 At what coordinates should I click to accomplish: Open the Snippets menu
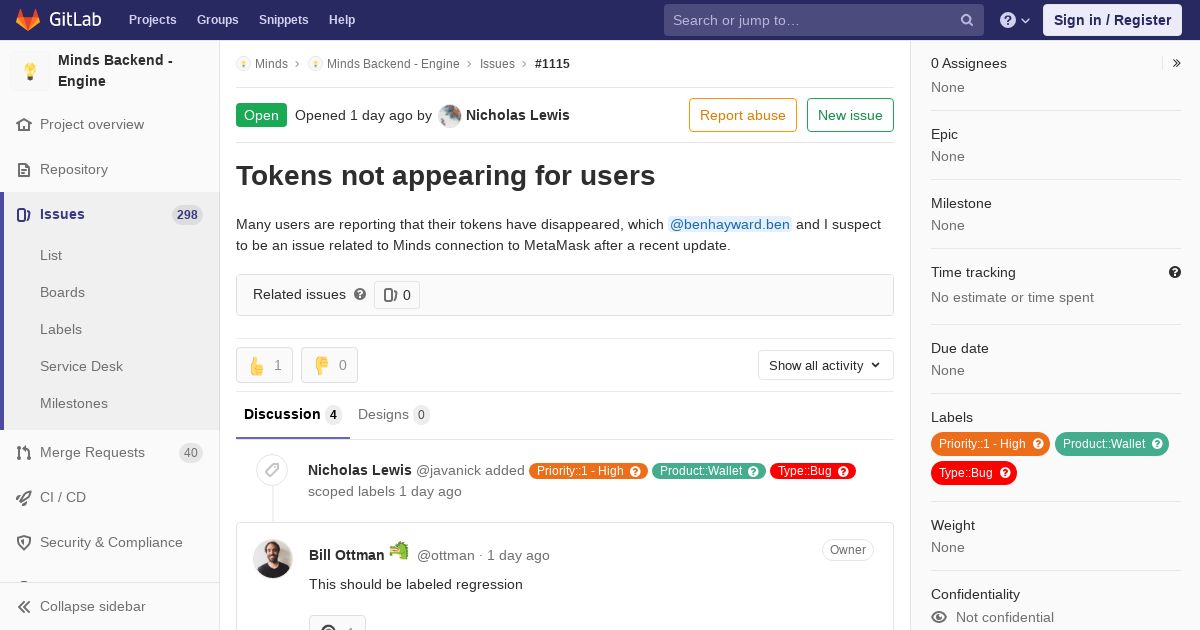coord(283,20)
